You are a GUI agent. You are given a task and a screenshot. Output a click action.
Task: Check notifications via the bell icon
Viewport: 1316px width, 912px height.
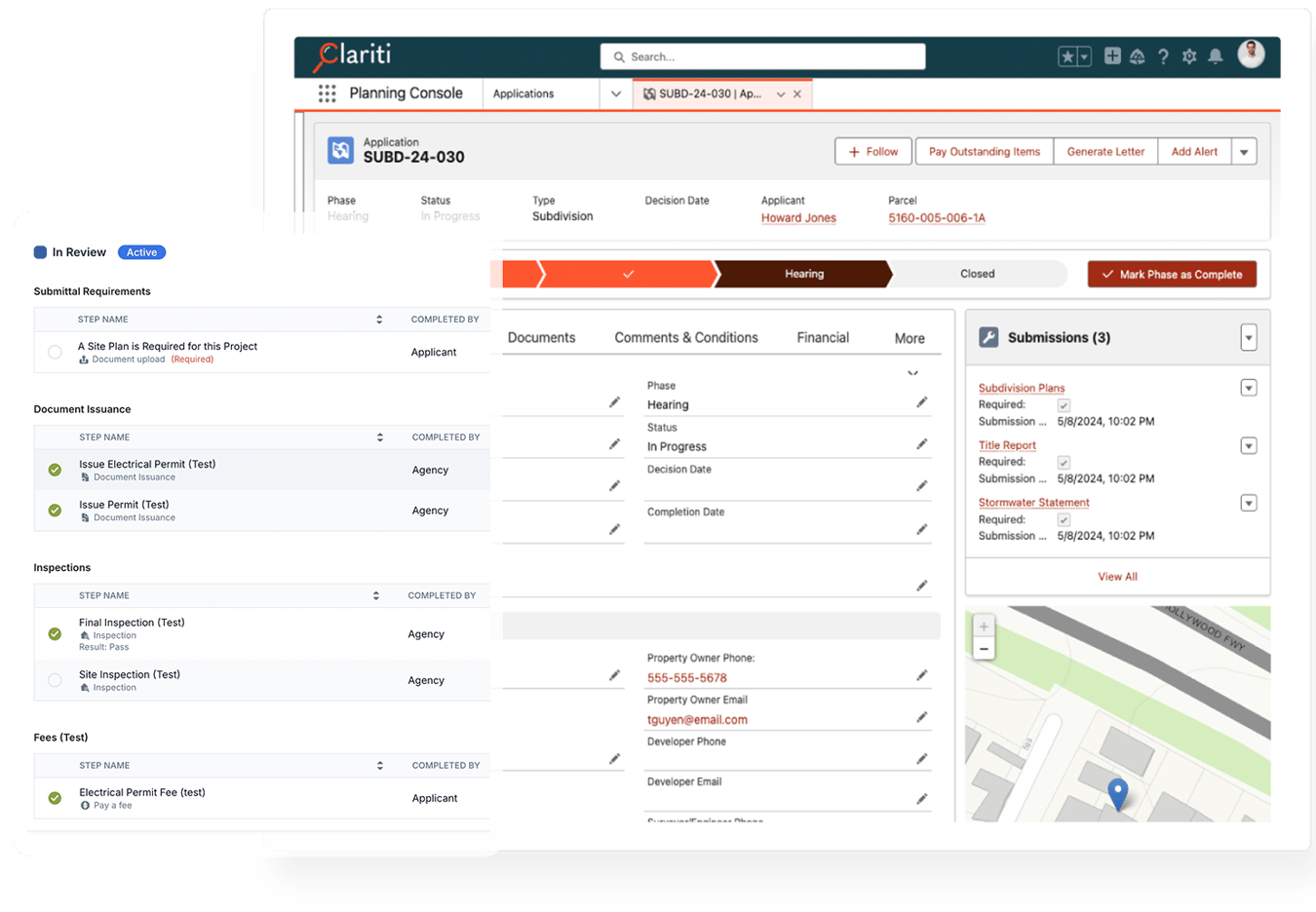pyautogui.click(x=1215, y=57)
